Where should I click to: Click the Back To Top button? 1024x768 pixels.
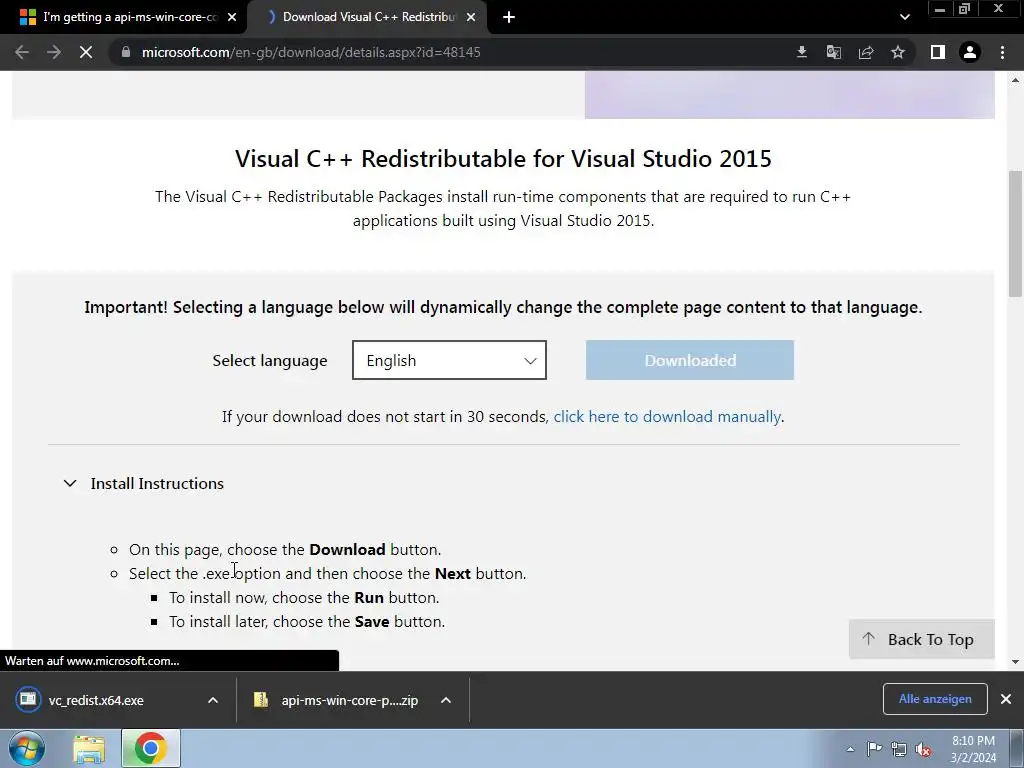pos(921,639)
